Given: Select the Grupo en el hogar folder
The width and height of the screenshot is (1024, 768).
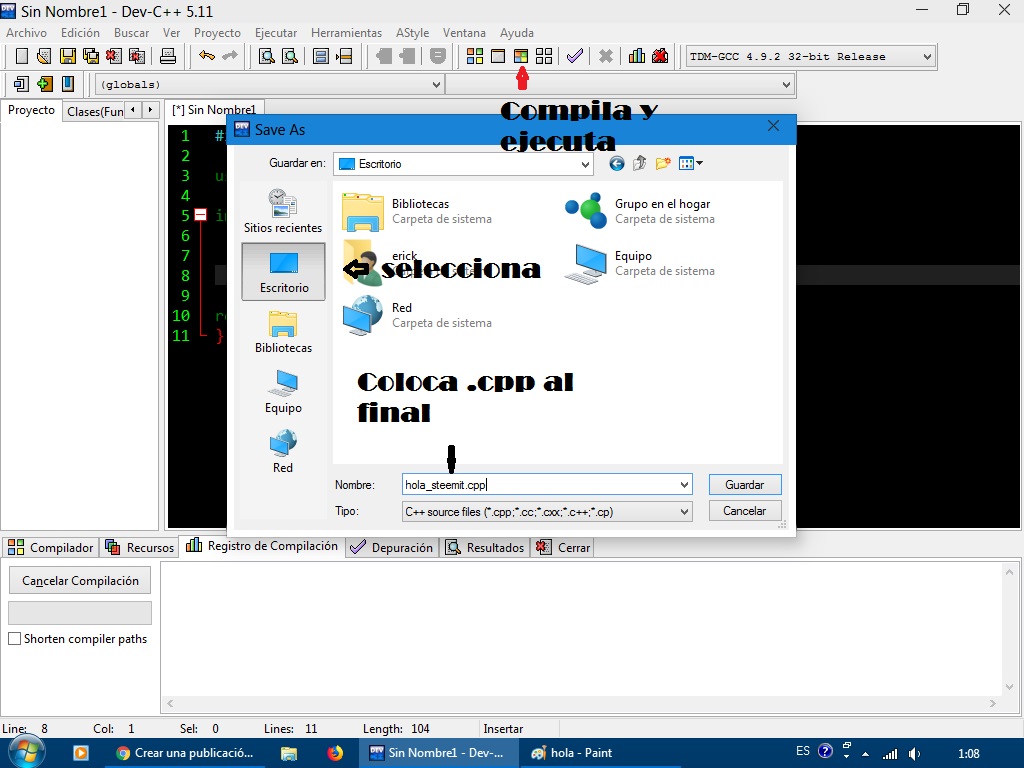Looking at the screenshot, I should point(640,211).
